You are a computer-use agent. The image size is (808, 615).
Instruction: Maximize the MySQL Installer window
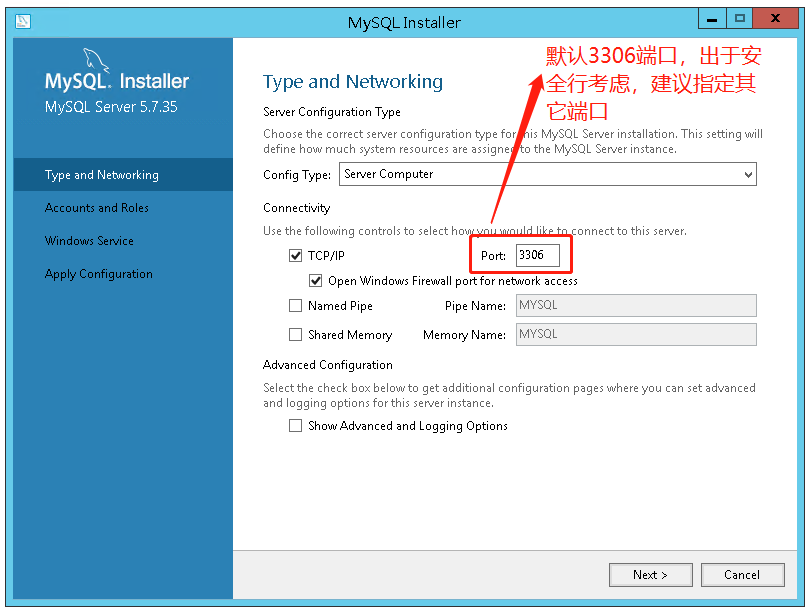(x=739, y=19)
